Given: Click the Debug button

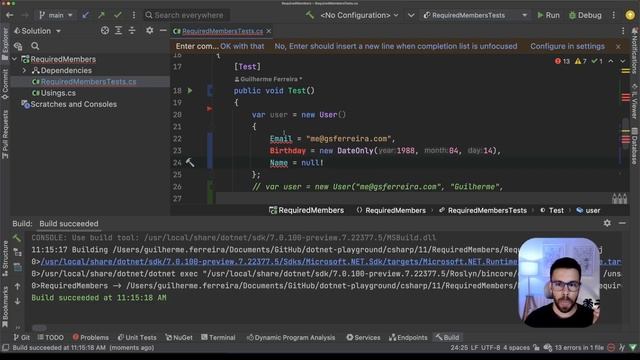Looking at the screenshot, I should coord(585,15).
